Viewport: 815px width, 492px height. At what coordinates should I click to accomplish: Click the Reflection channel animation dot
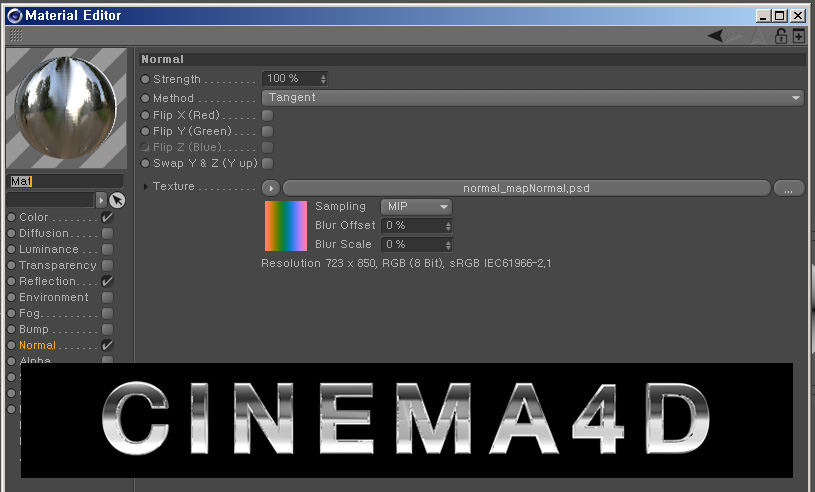point(11,281)
